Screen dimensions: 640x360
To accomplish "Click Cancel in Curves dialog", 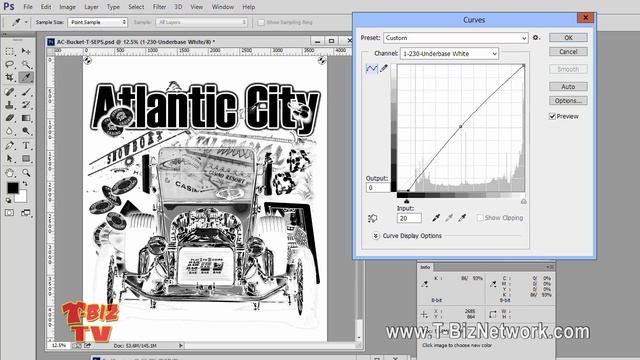I will (x=568, y=52).
